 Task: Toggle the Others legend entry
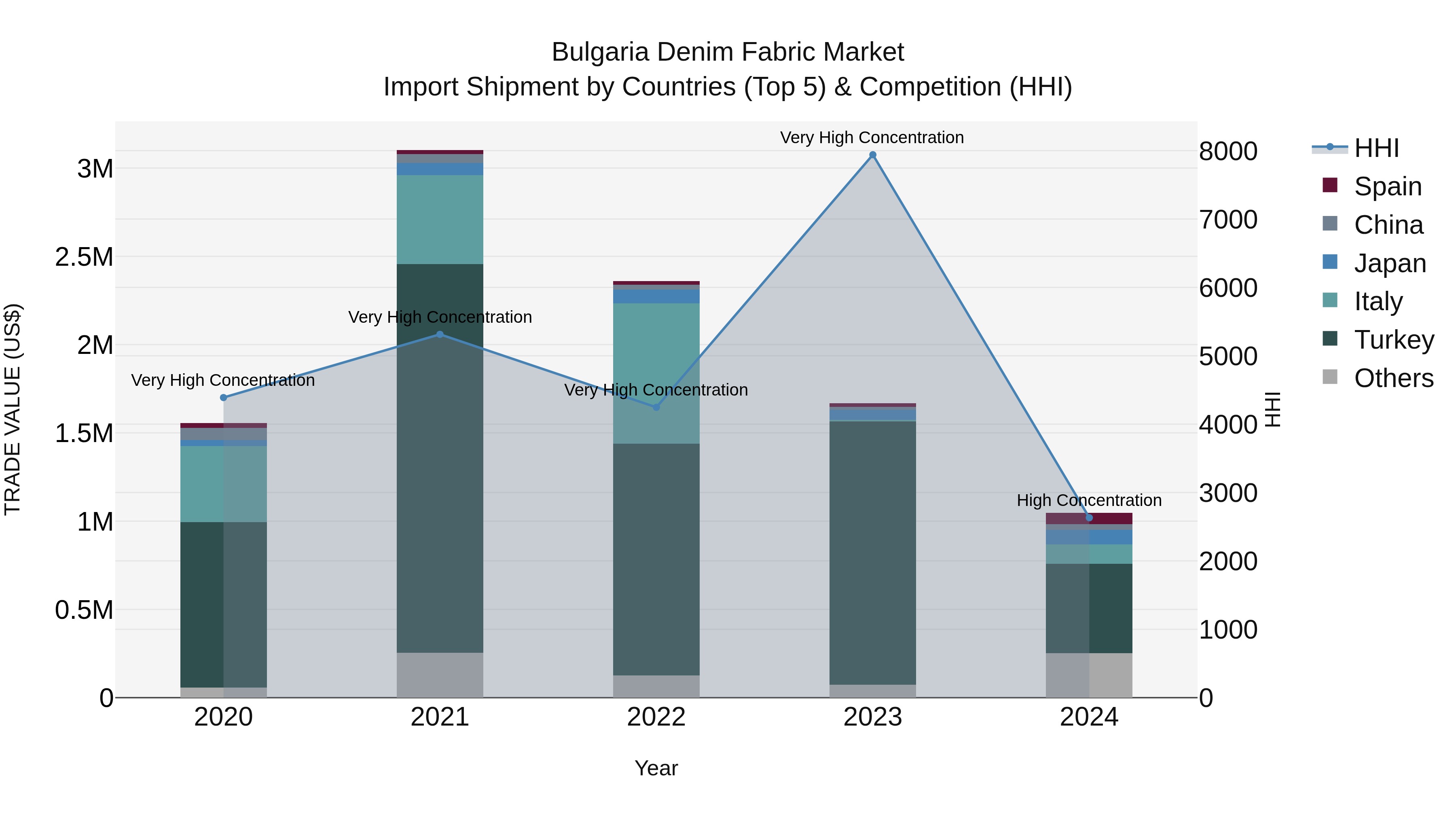[1378, 378]
